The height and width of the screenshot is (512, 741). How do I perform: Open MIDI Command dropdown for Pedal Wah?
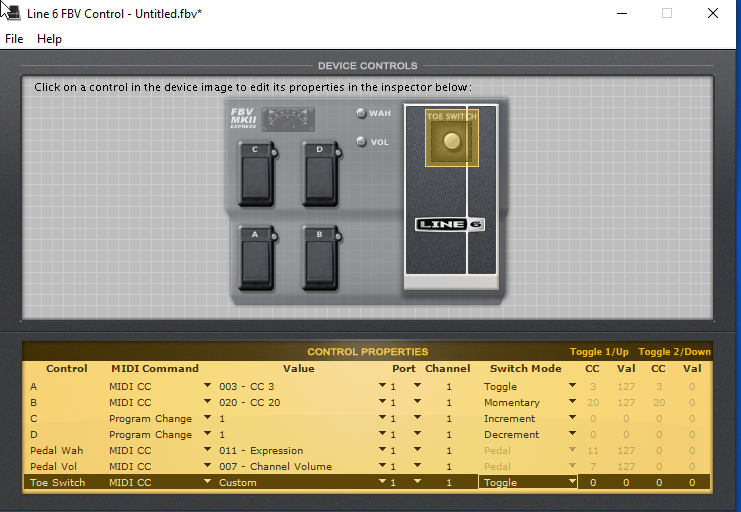tap(207, 450)
